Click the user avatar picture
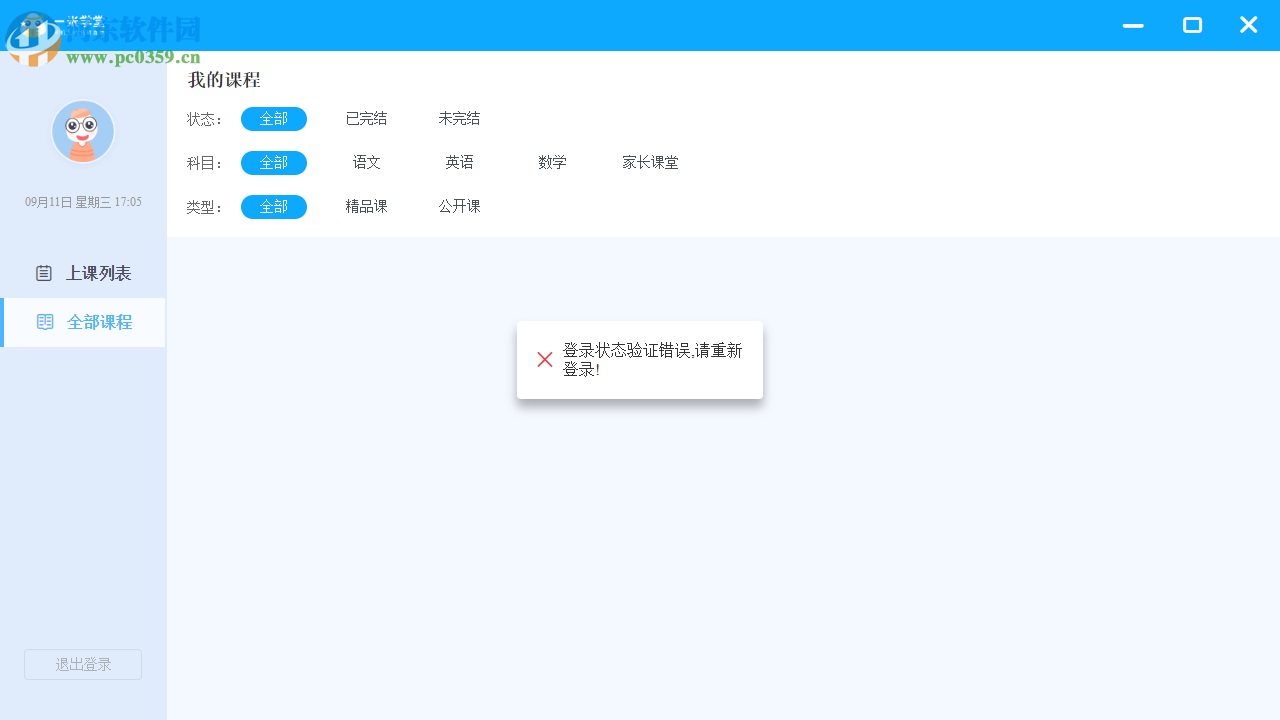This screenshot has height=720, width=1280. click(x=83, y=132)
